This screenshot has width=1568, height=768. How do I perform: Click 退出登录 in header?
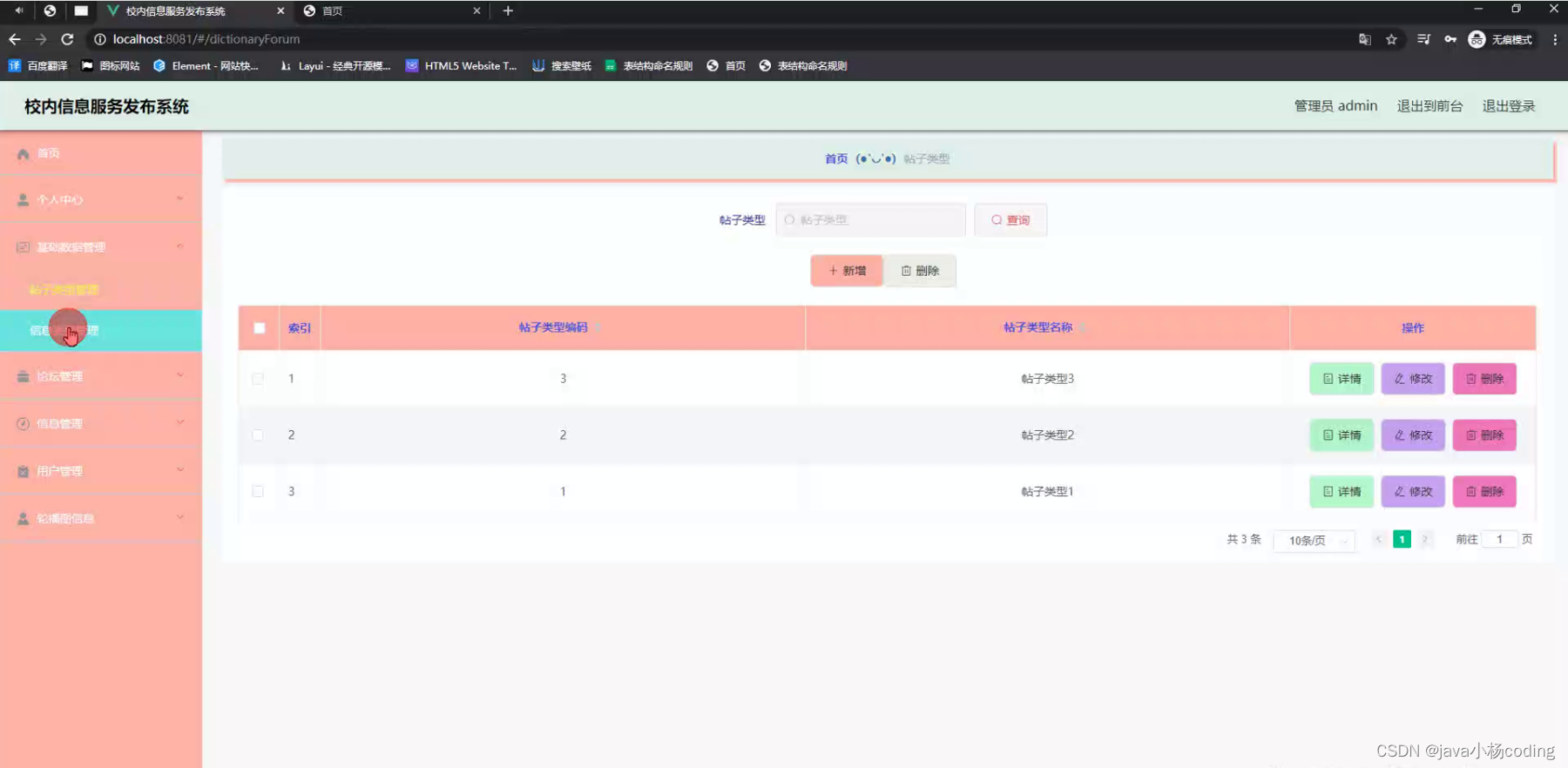pyautogui.click(x=1509, y=106)
